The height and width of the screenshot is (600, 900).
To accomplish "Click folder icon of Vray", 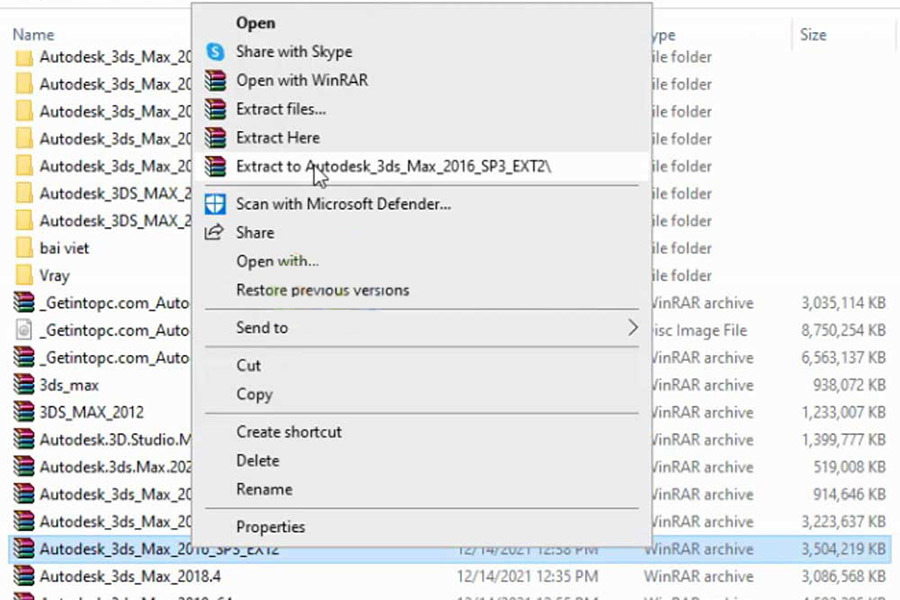I will (x=24, y=276).
